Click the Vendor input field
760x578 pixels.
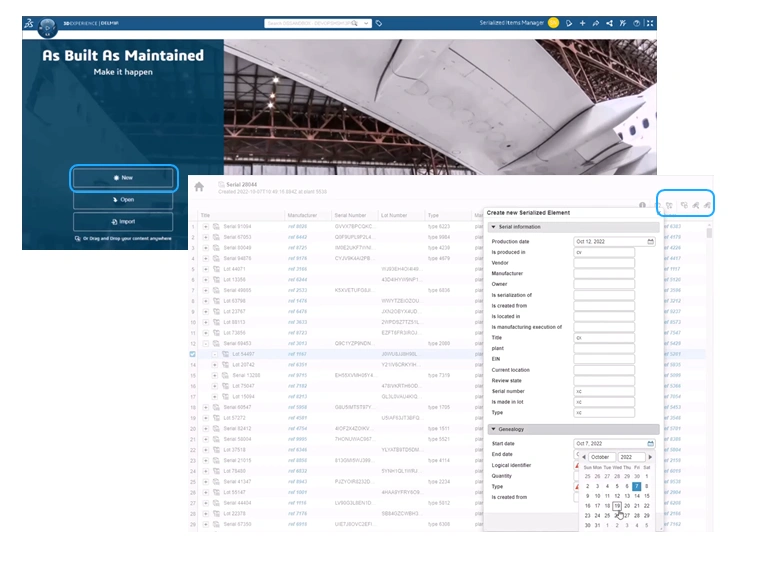click(604, 263)
